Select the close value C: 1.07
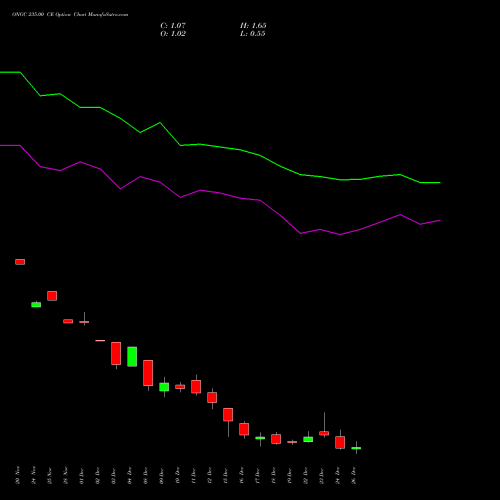Screen dimensions: 500x500 [173, 26]
